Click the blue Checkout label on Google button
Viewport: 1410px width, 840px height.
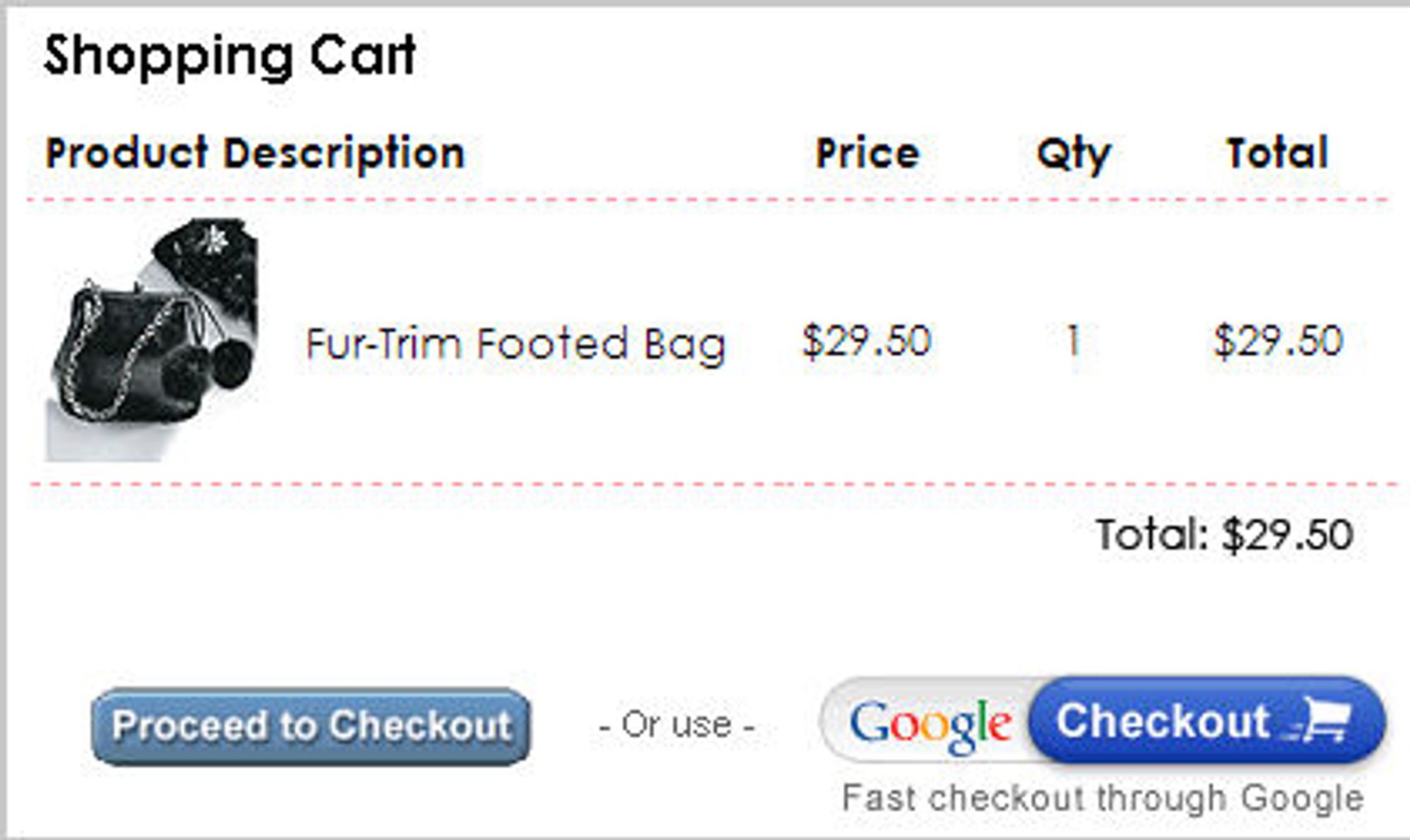click(1163, 720)
